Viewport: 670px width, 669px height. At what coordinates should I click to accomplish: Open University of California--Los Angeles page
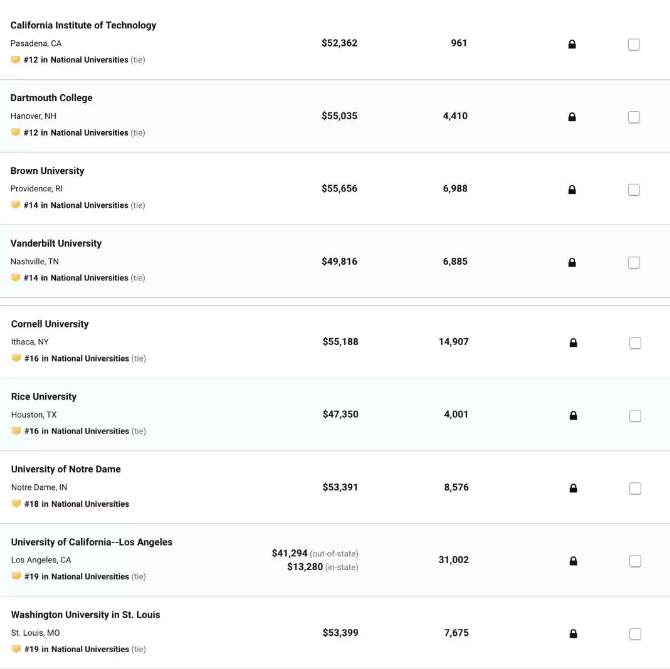(91, 542)
